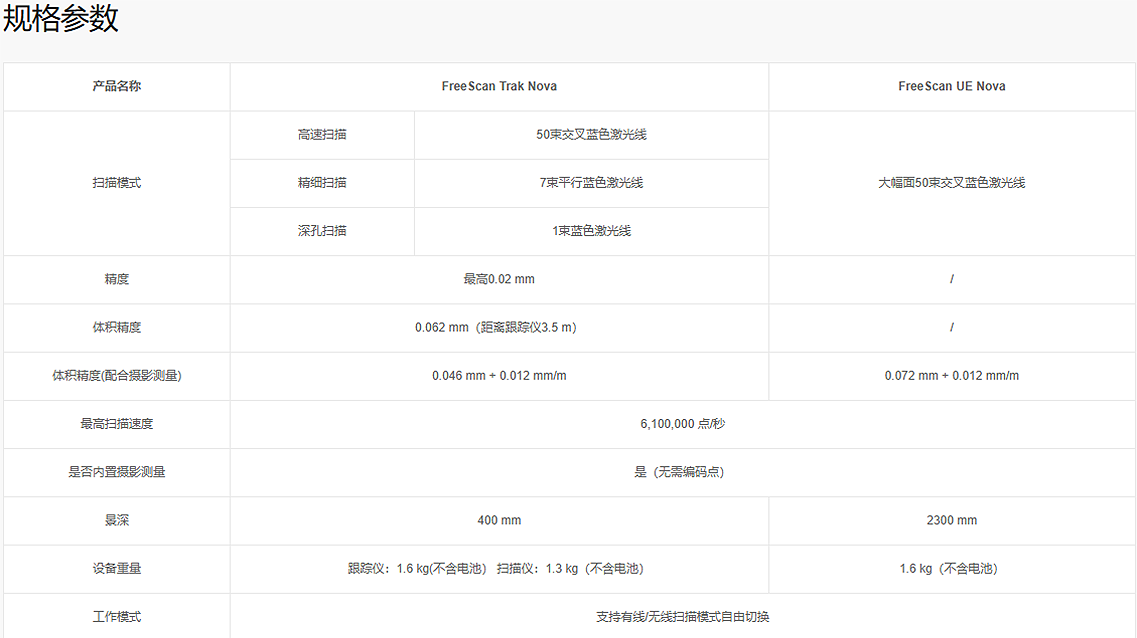Click the 400 mm depth value
Image resolution: width=1137 pixels, height=638 pixels.
(x=499, y=521)
